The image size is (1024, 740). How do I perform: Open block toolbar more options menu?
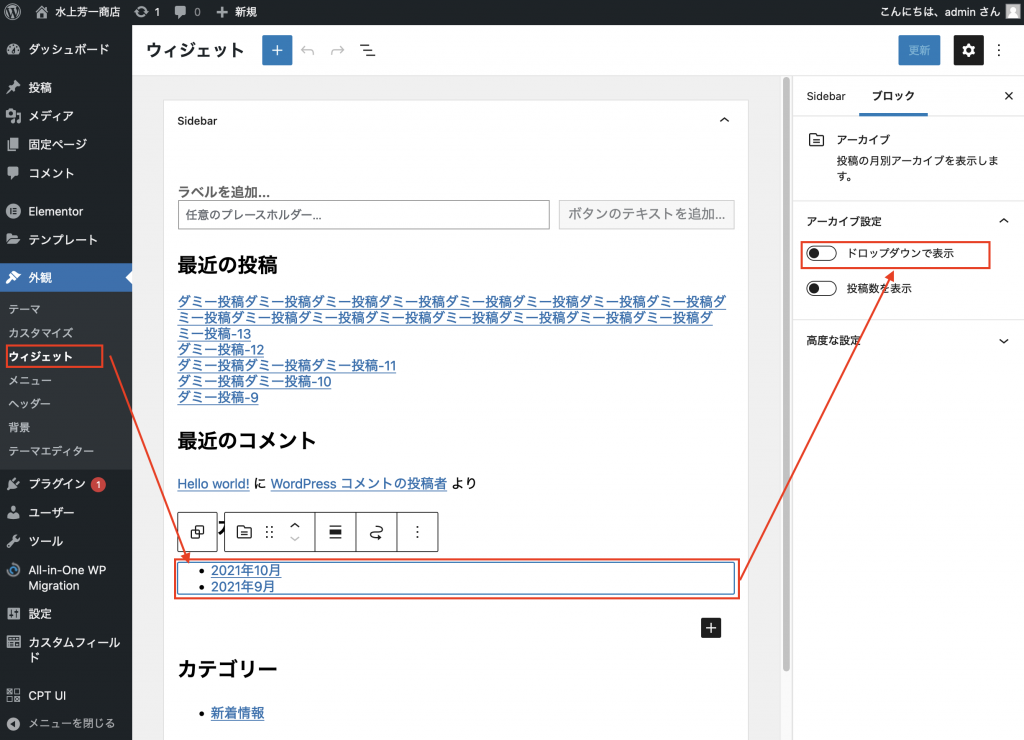pyautogui.click(x=418, y=532)
